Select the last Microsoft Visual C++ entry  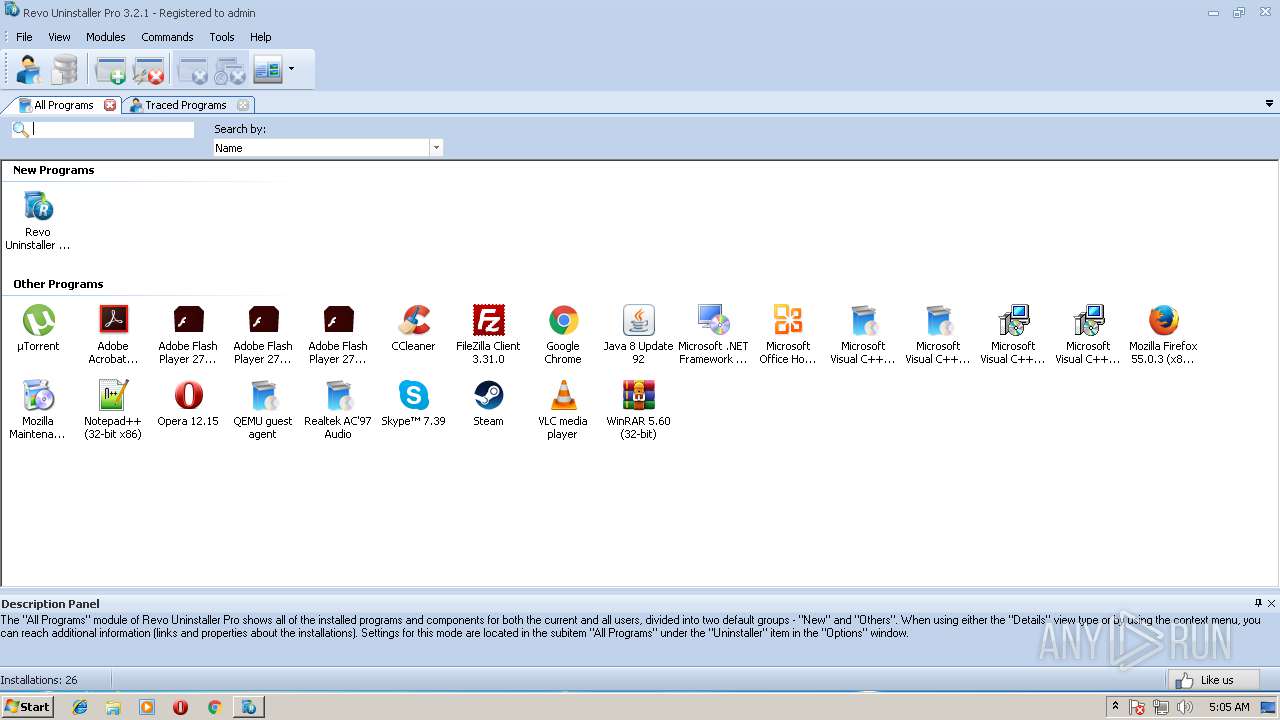[1088, 335]
